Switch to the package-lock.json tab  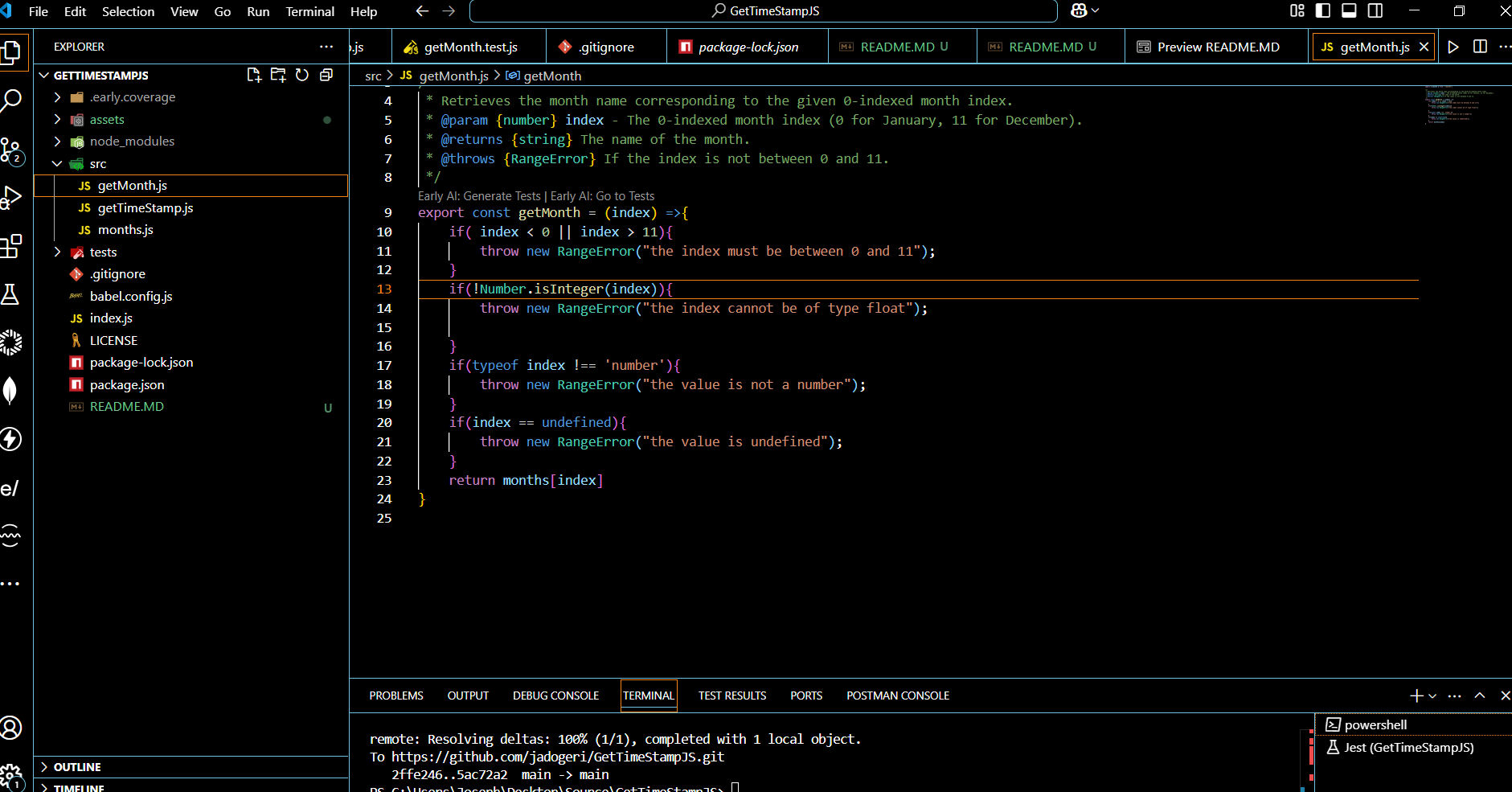[x=748, y=47]
